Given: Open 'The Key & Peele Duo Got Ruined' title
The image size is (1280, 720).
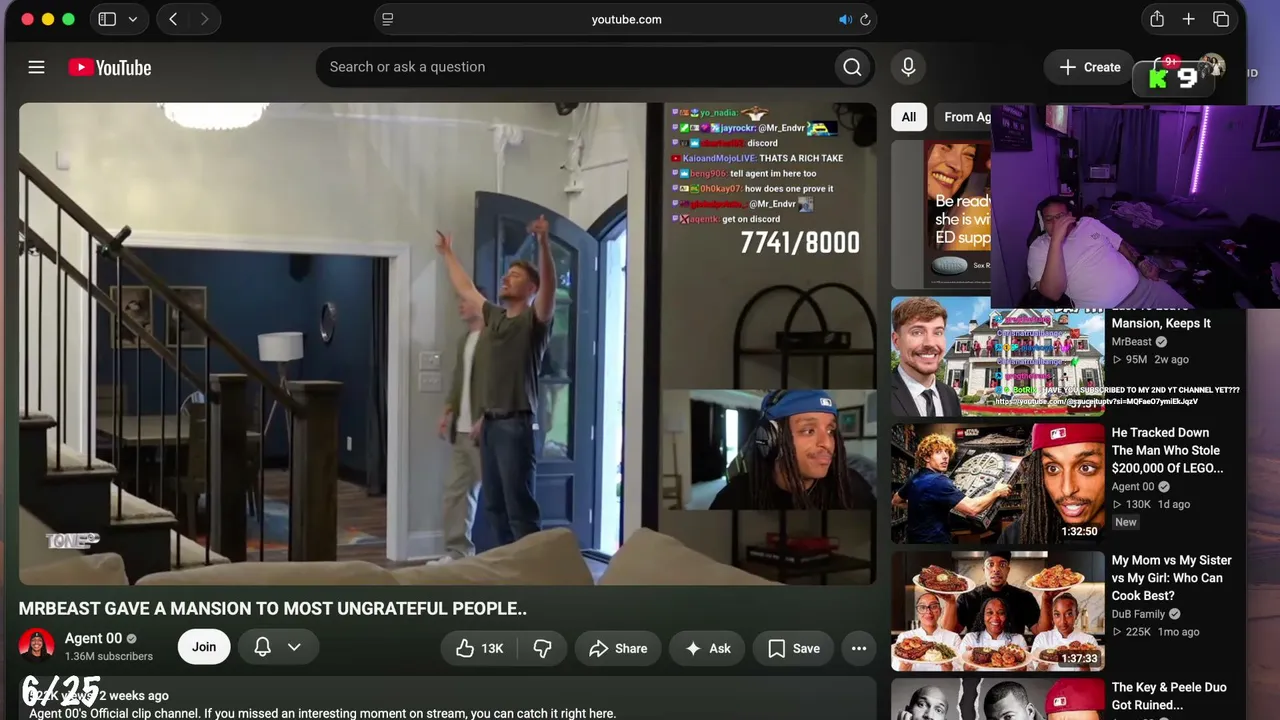Looking at the screenshot, I should coord(1169,696).
